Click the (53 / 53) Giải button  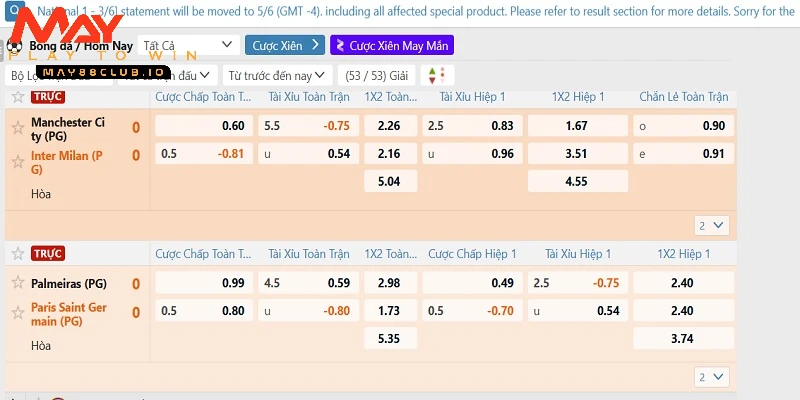(376, 75)
